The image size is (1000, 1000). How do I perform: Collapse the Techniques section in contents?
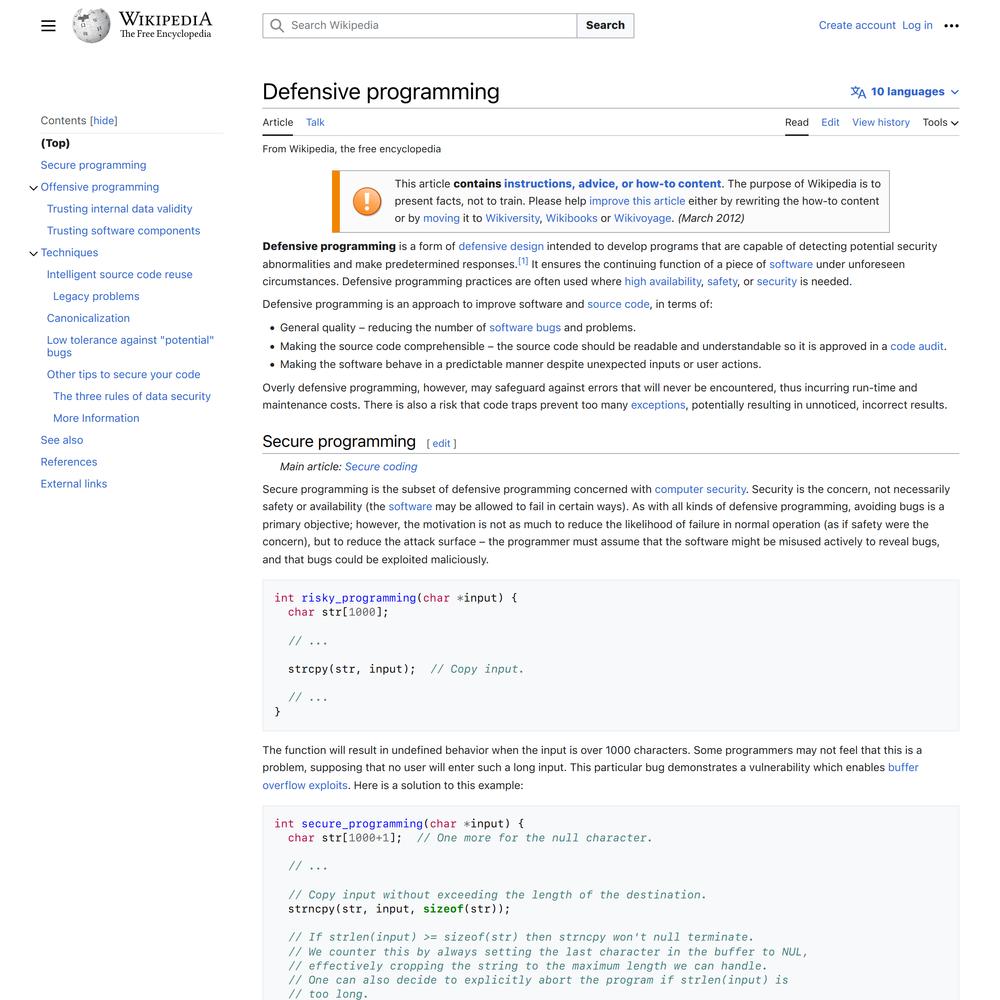[x=33, y=253]
